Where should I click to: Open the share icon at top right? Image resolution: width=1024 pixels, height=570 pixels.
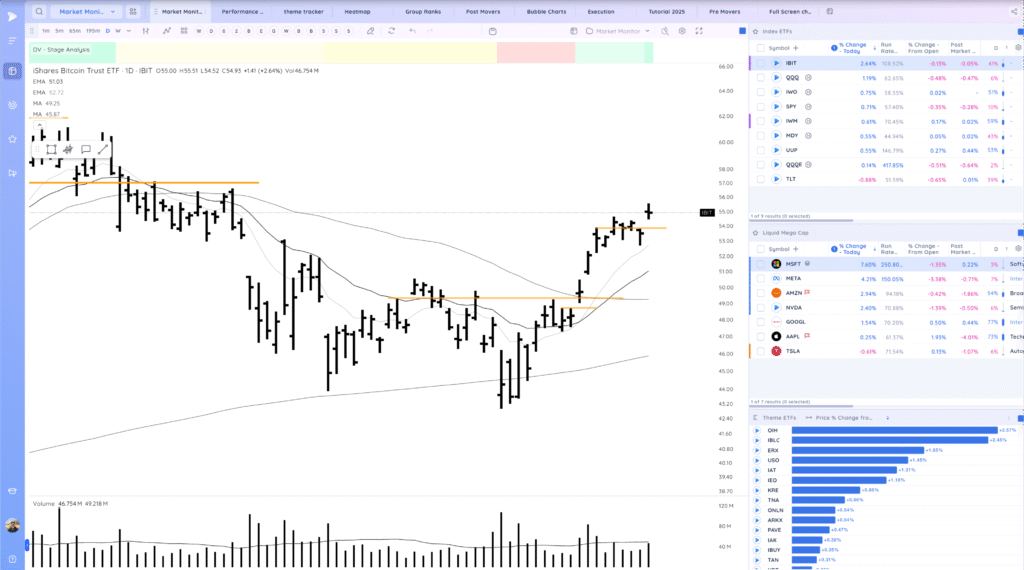click(x=1014, y=12)
